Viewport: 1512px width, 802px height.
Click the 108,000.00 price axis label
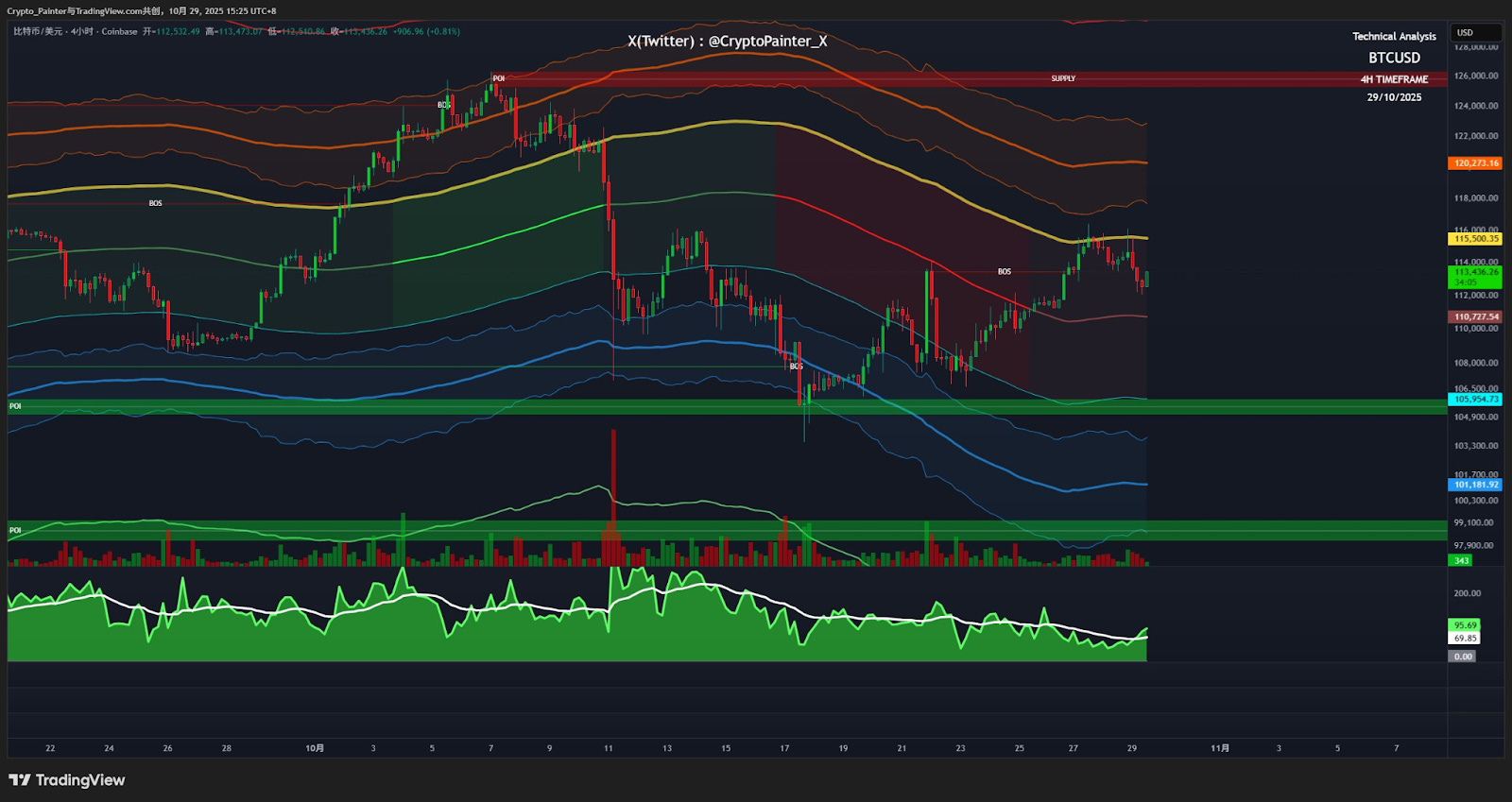click(x=1475, y=363)
